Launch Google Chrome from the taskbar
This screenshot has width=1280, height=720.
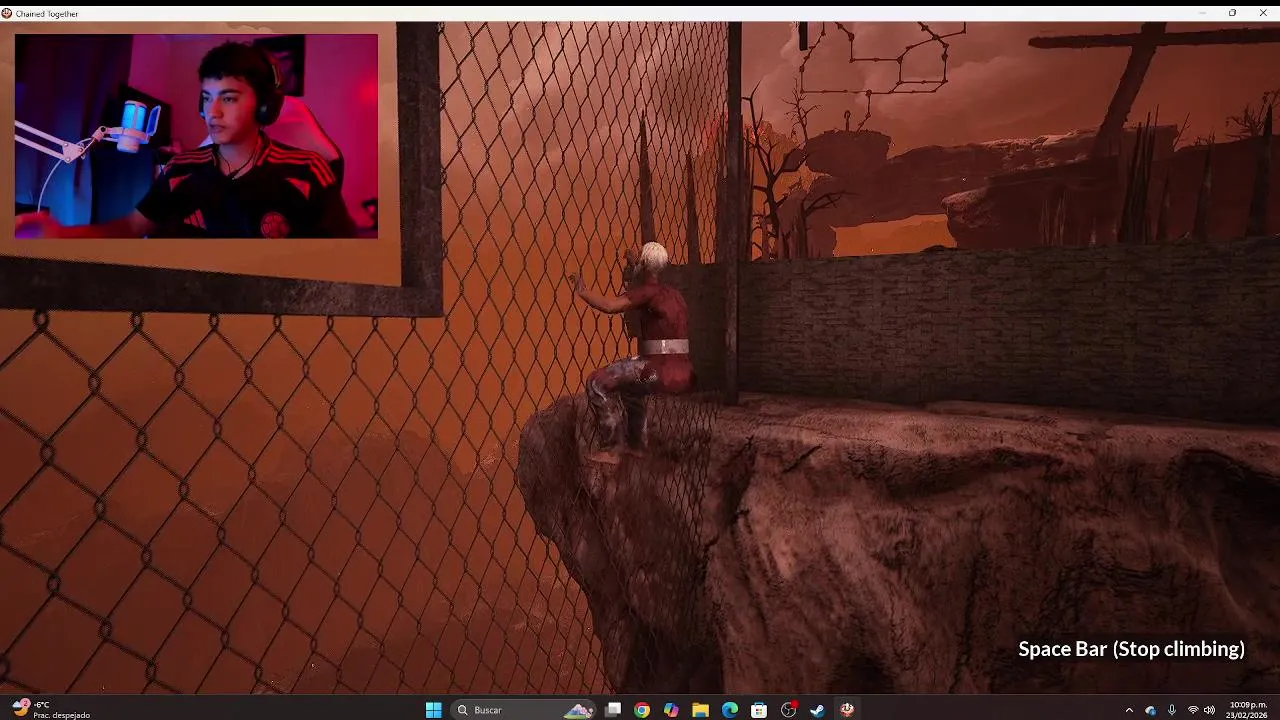[642, 710]
